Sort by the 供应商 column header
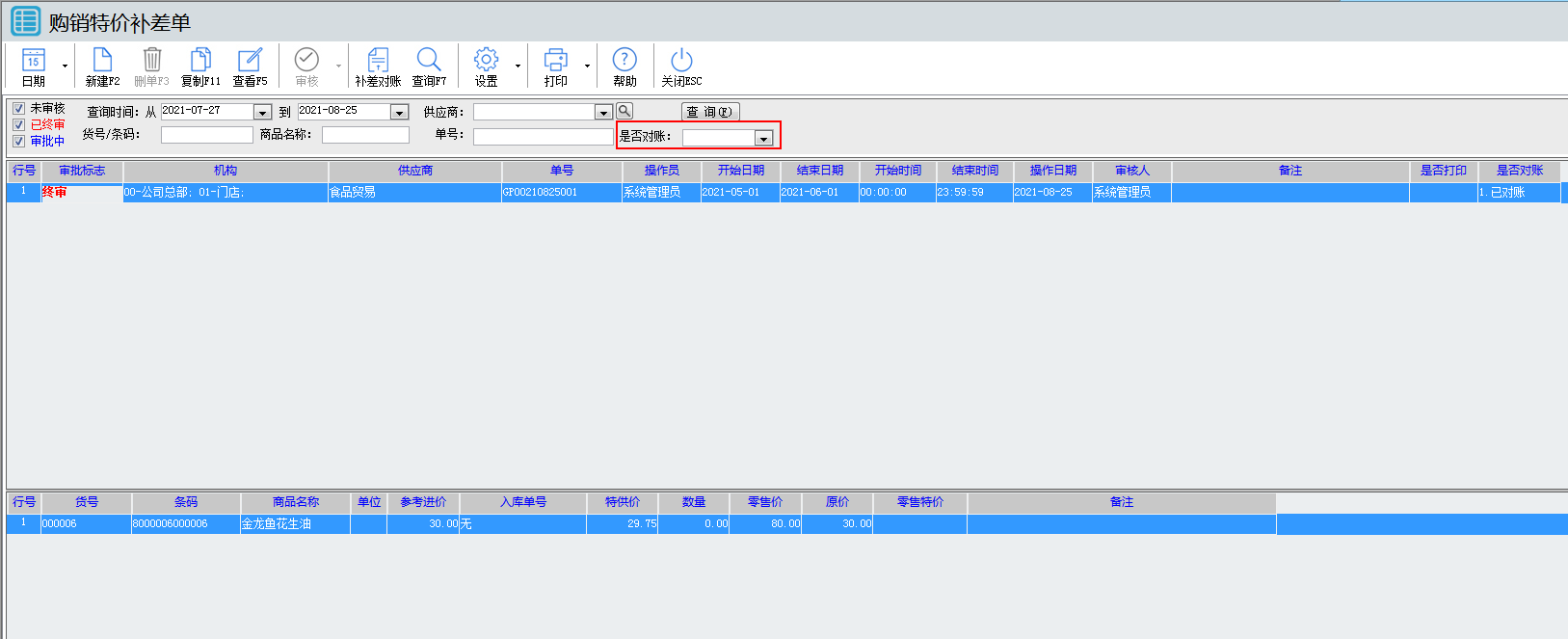 tap(415, 171)
